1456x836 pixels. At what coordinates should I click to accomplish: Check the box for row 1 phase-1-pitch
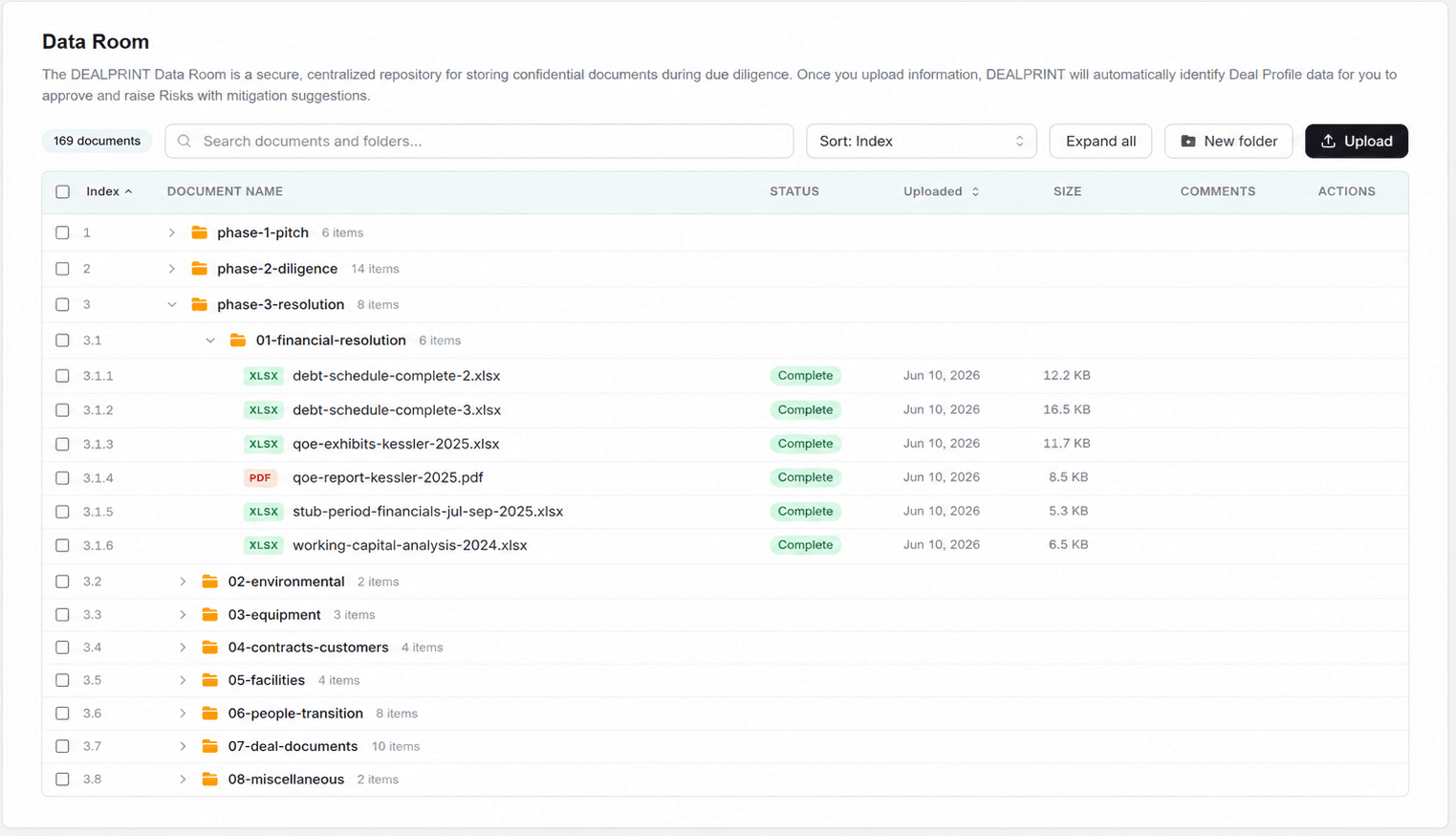(x=63, y=232)
